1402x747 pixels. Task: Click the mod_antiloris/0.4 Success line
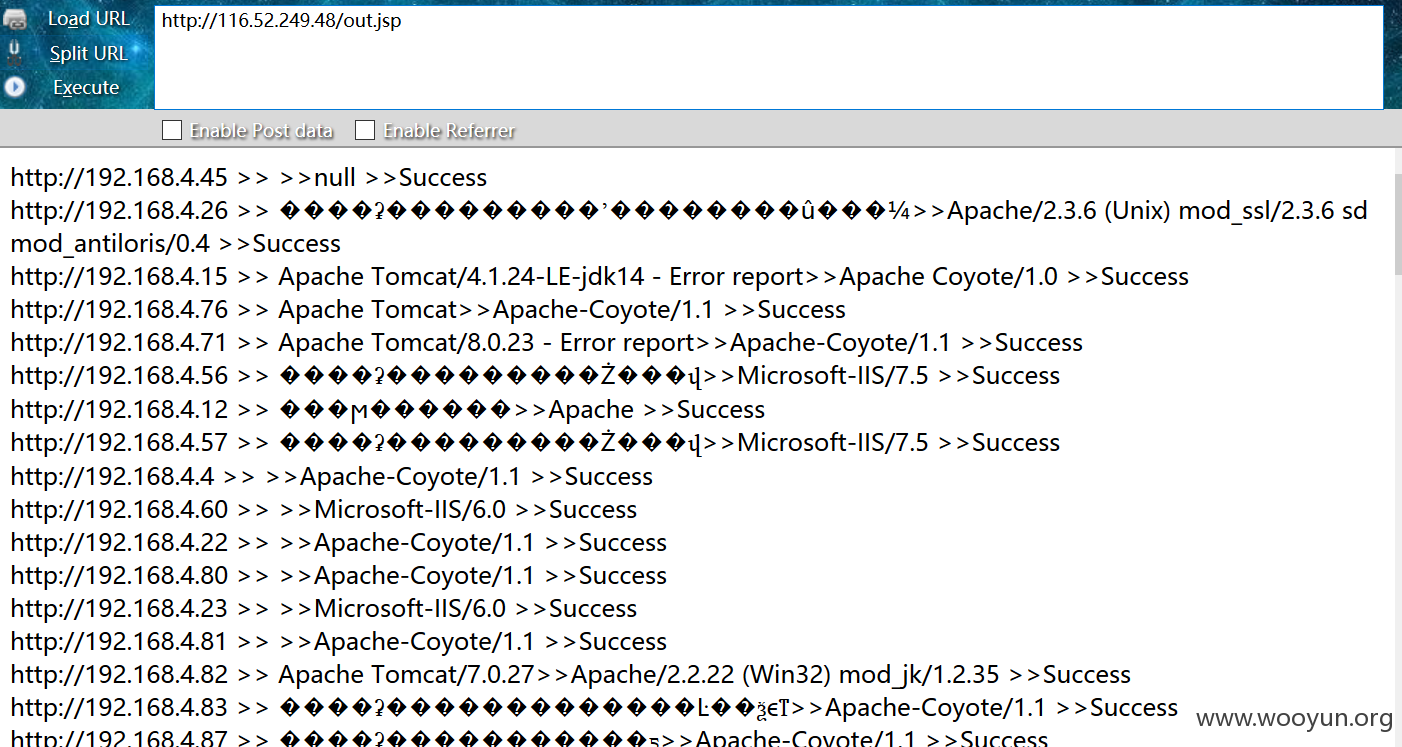(176, 244)
